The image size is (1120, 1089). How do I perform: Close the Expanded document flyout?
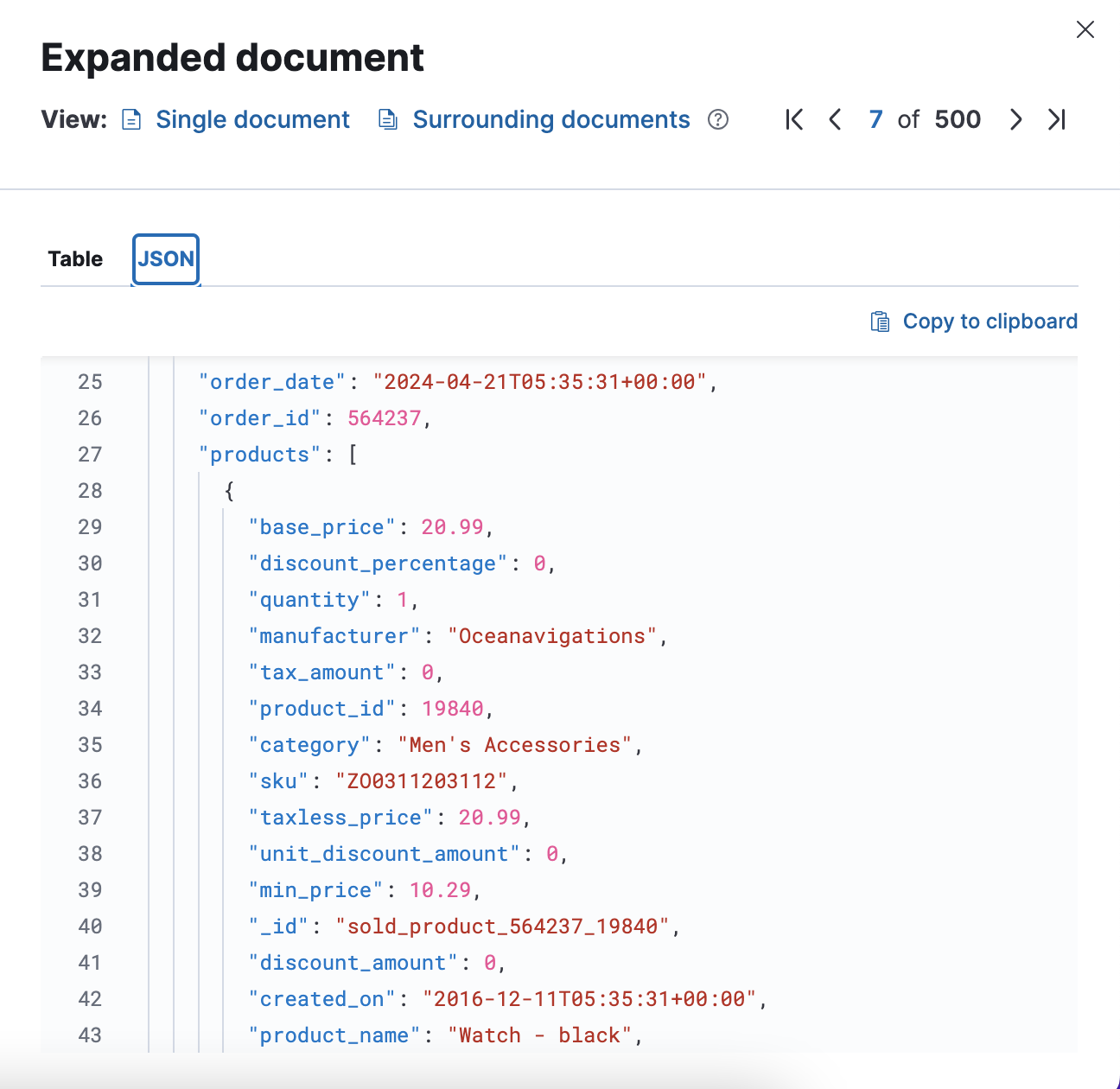coord(1085,29)
